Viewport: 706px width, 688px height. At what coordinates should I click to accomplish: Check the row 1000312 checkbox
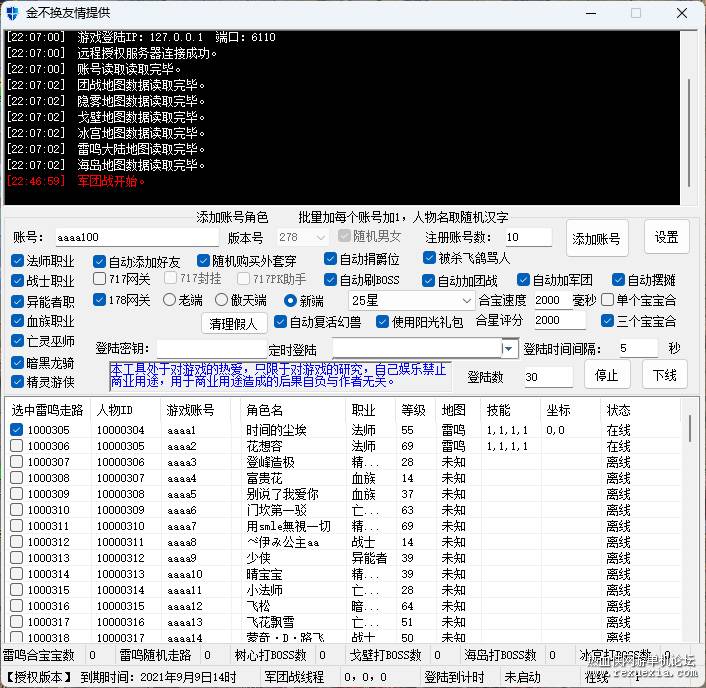pos(17,542)
